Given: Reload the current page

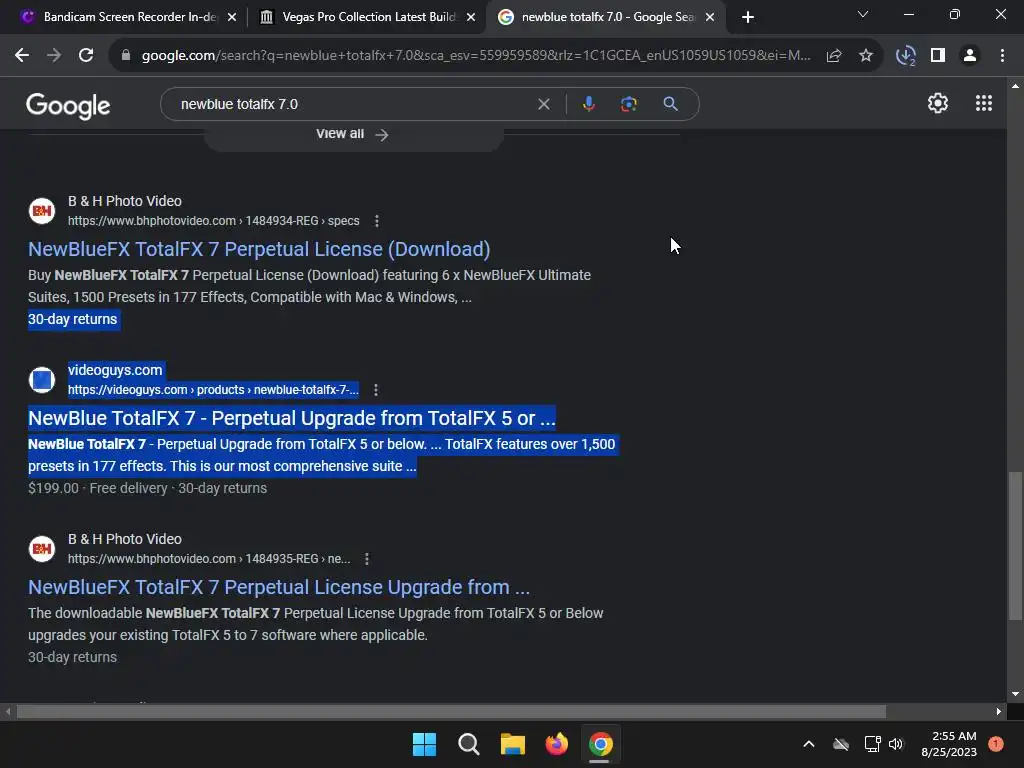Looking at the screenshot, I should 86,56.
